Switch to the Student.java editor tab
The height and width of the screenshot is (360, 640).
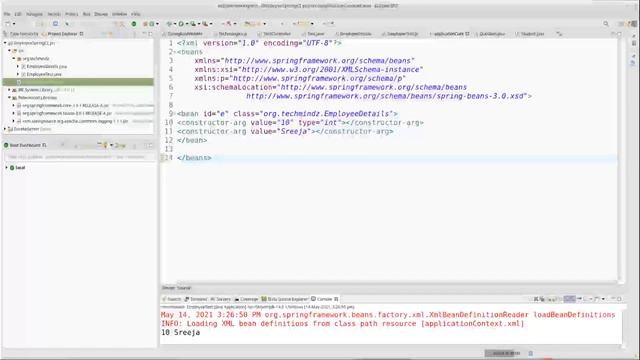(530, 34)
